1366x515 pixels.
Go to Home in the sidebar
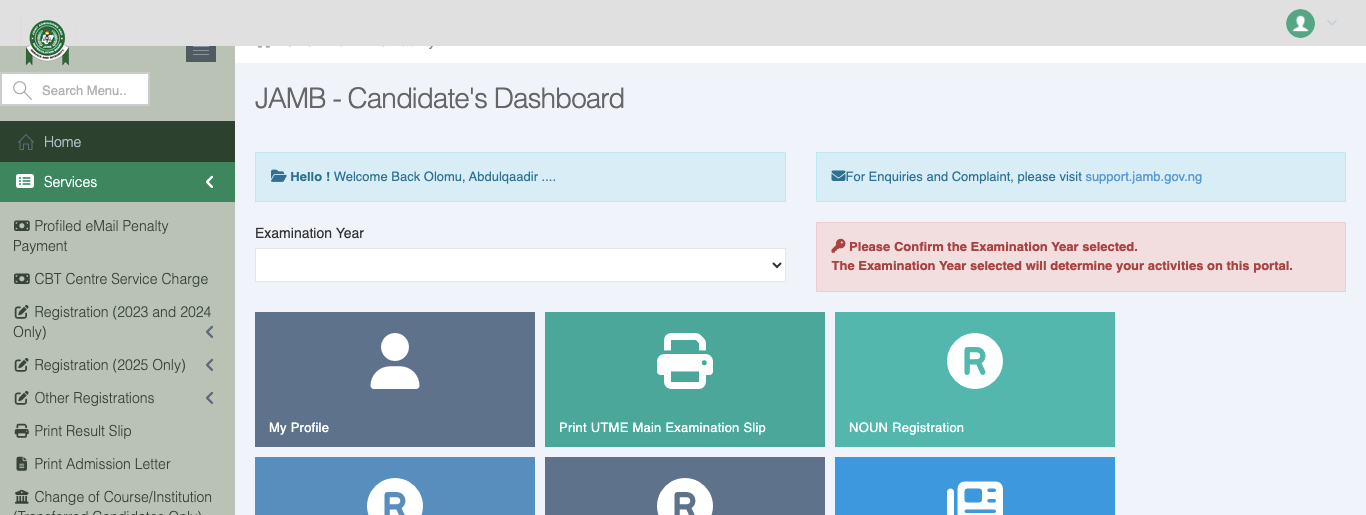click(117, 142)
